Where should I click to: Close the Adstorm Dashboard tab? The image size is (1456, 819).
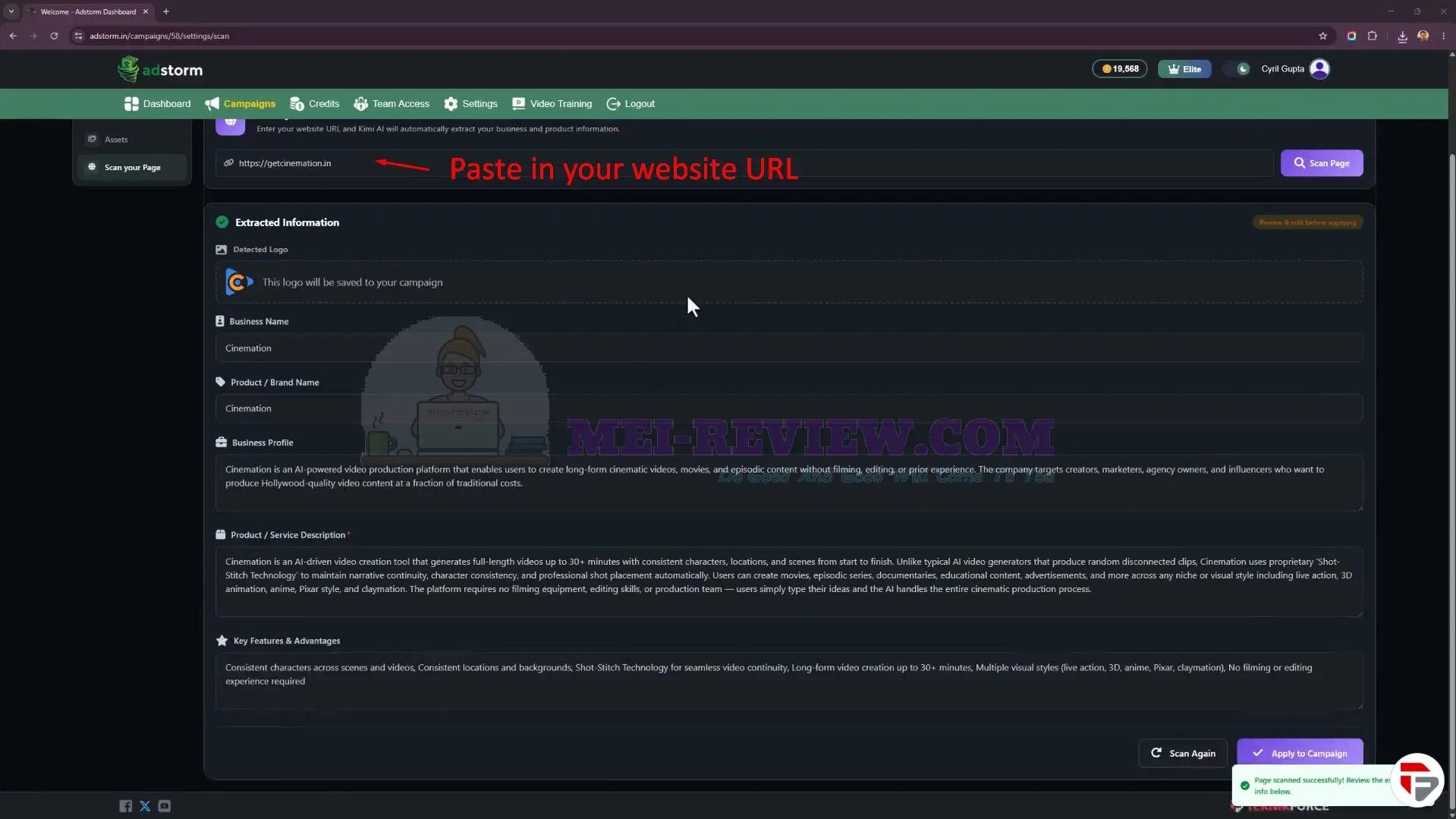point(146,11)
